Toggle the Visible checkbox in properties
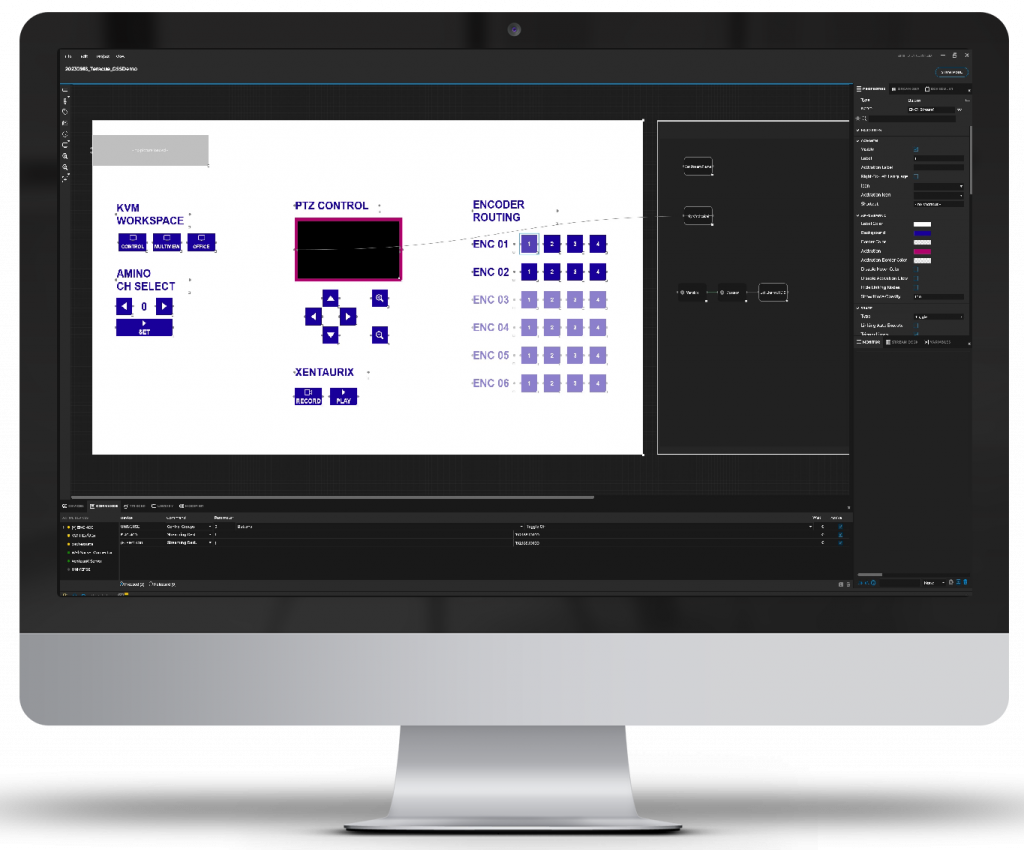The width and height of the screenshot is (1024, 850). 916,149
